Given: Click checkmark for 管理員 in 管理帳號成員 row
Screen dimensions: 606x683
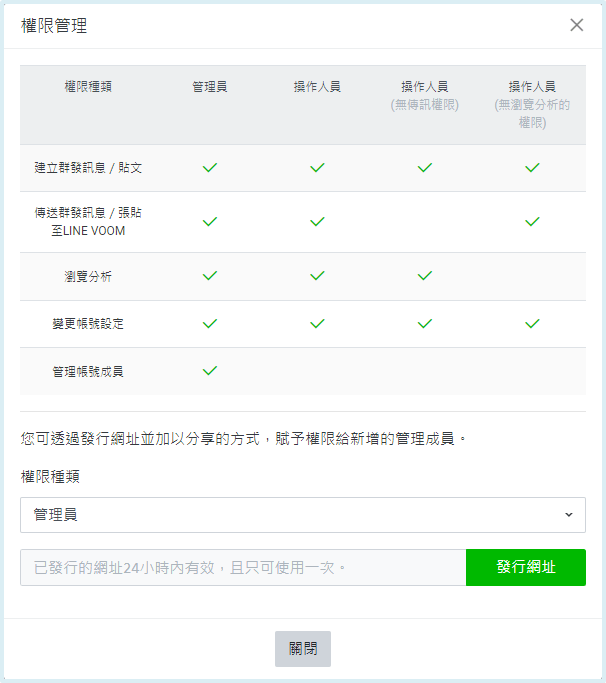Looking at the screenshot, I should click(210, 371).
